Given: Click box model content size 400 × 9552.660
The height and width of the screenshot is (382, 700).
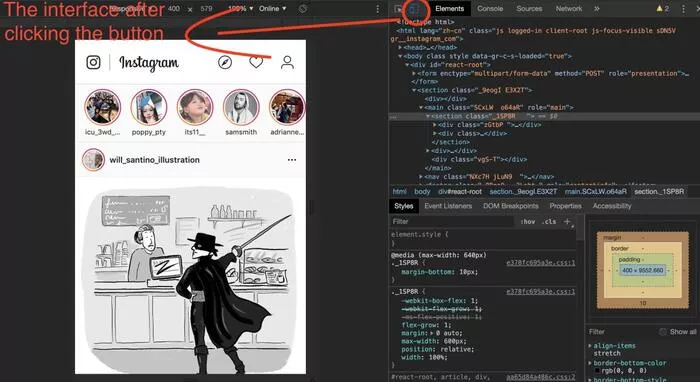Looking at the screenshot, I should click(642, 270).
